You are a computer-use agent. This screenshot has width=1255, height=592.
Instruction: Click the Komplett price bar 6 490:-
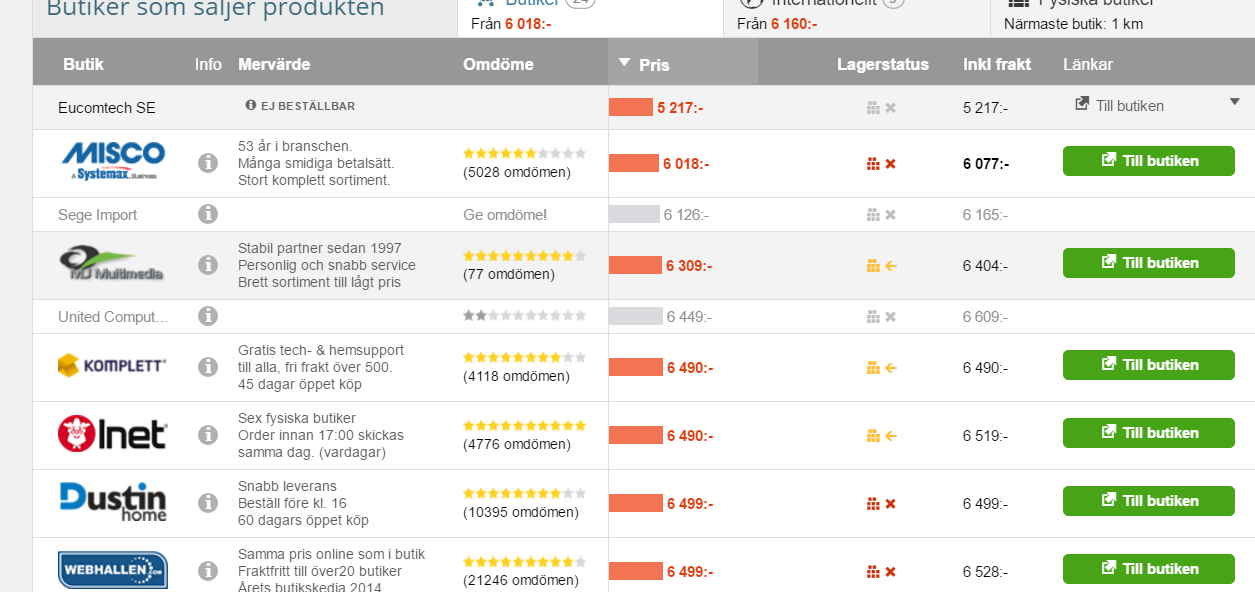tap(637, 367)
